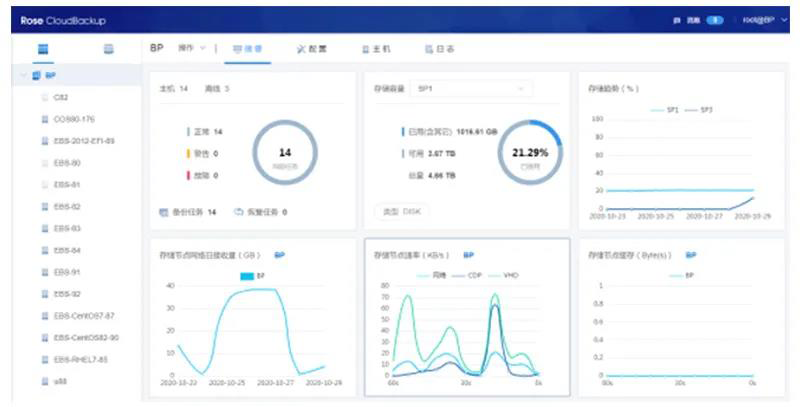Open the 操作 dropdown next to BP
The height and width of the screenshot is (407, 800).
coord(191,48)
